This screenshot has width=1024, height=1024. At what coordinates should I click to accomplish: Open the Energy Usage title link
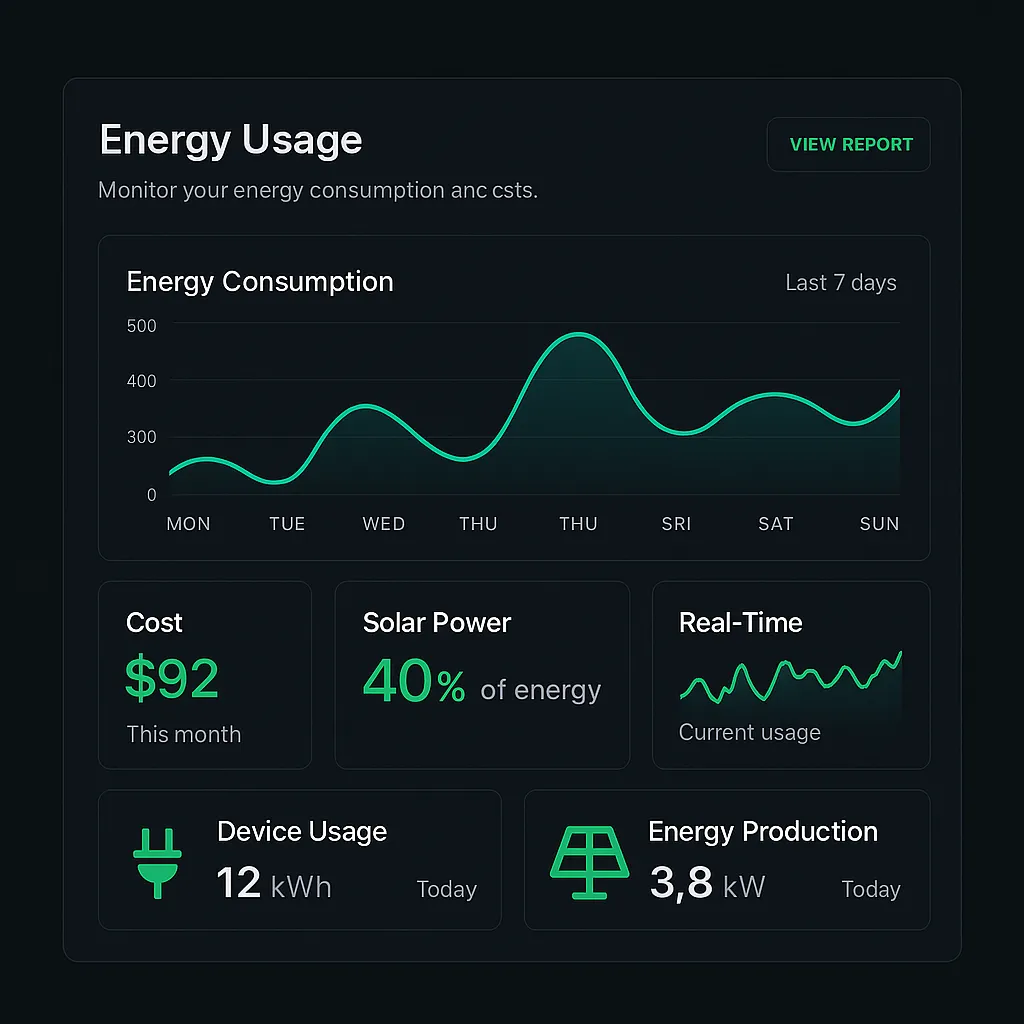[230, 140]
